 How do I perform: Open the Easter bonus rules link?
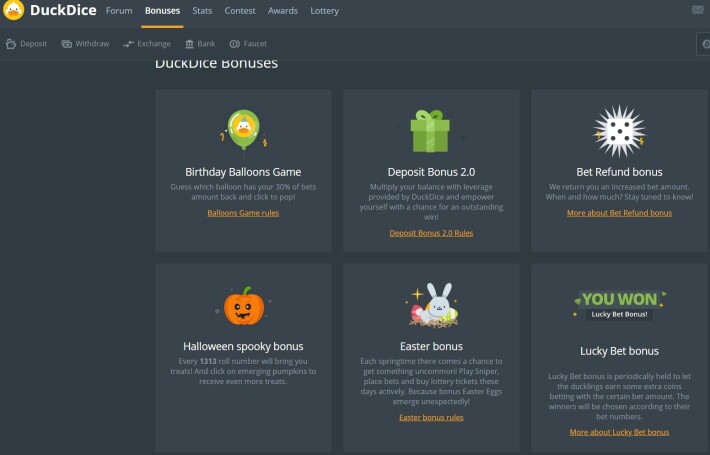point(431,417)
